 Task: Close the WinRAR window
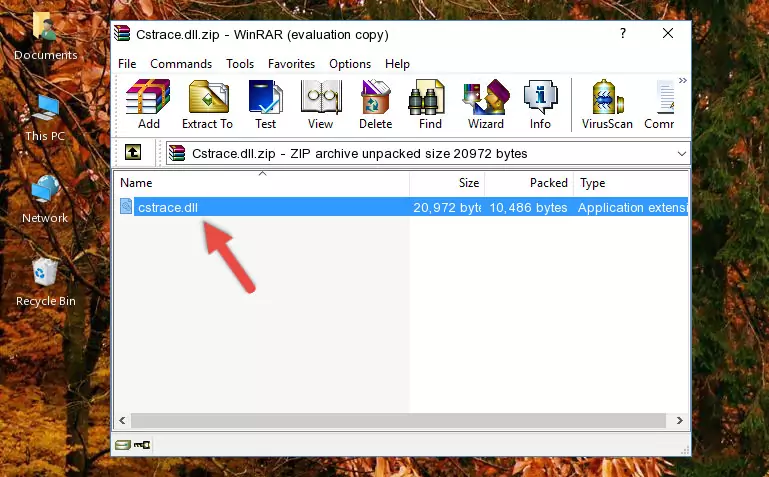(x=668, y=33)
